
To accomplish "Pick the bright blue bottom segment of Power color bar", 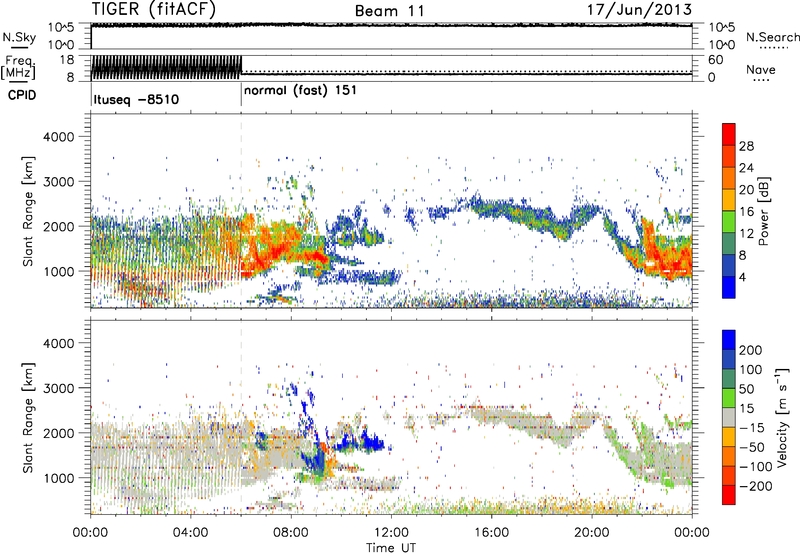I will tap(729, 287).
